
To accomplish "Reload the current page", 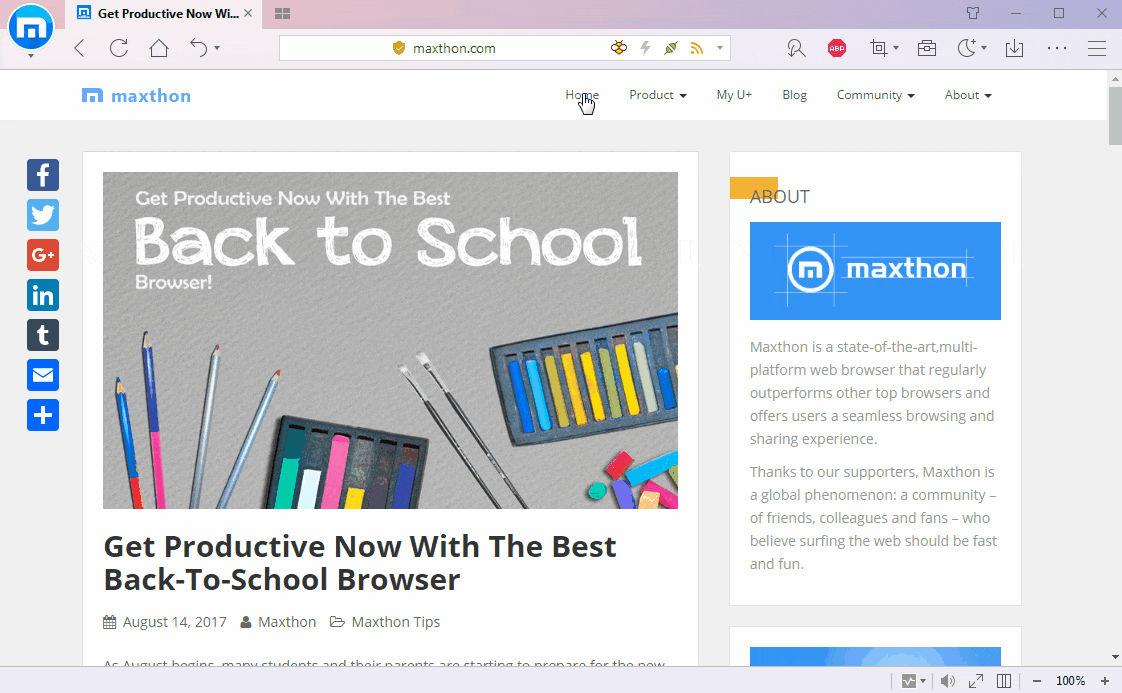I will click(x=119, y=48).
